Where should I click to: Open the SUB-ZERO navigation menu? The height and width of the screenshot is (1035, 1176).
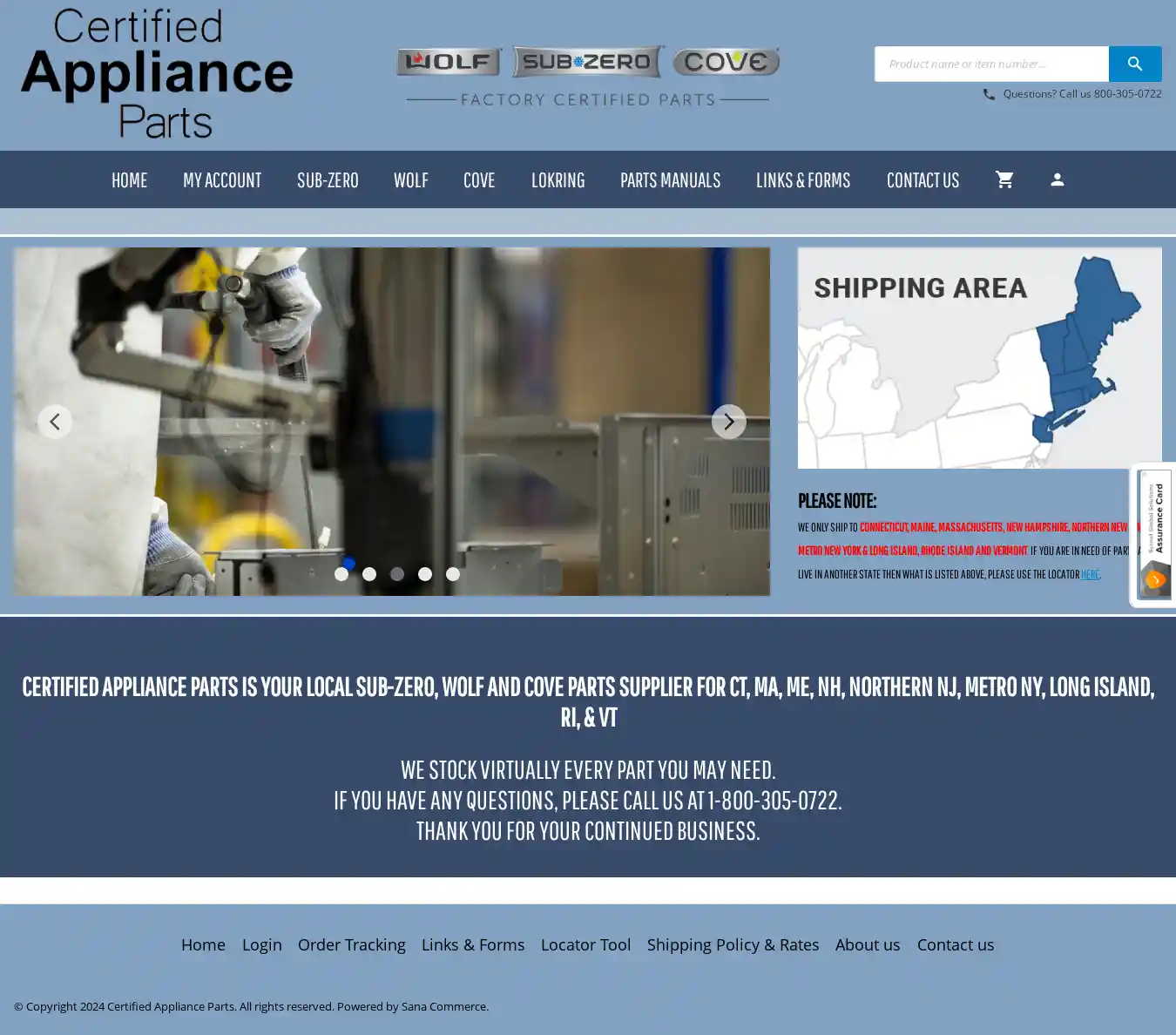pyautogui.click(x=328, y=180)
